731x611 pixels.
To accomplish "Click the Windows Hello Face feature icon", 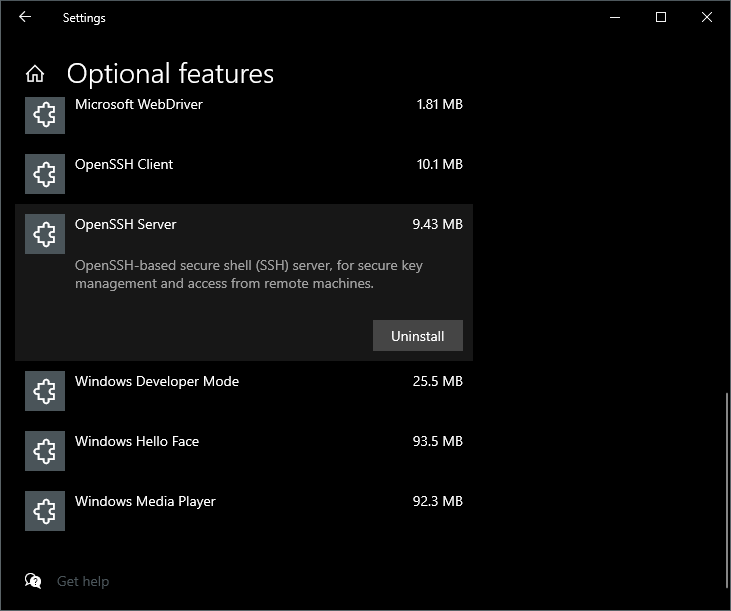I will click(x=45, y=451).
